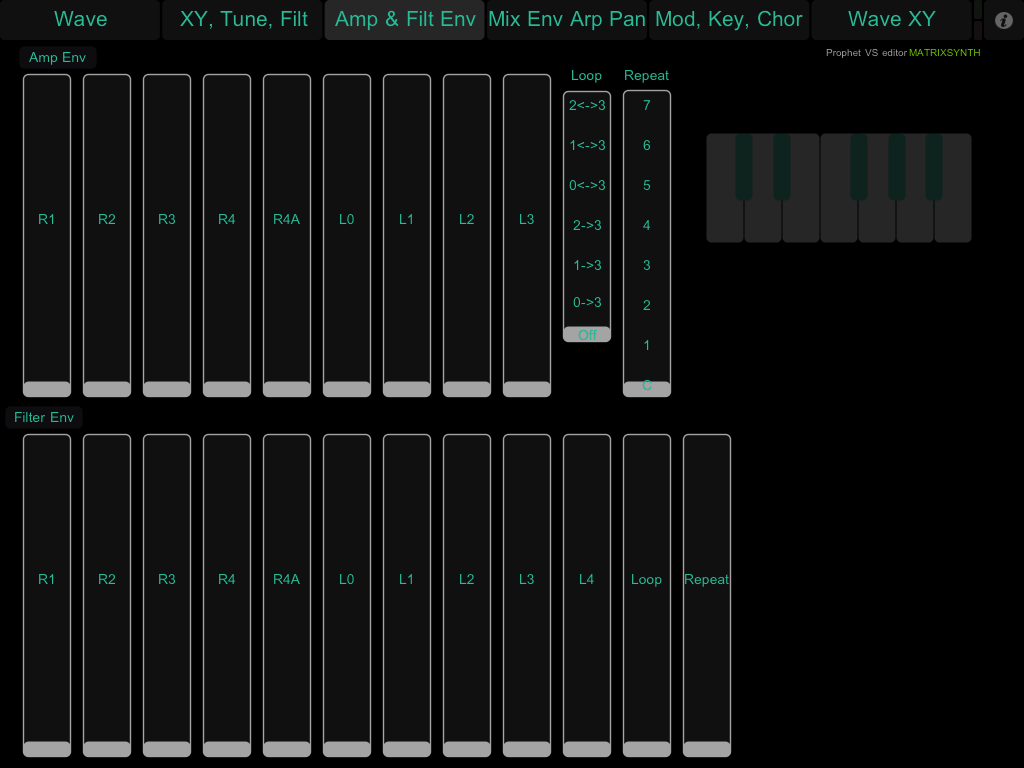This screenshot has width=1024, height=768.
Task: Select loop mode 2<->3
Action: click(587, 105)
